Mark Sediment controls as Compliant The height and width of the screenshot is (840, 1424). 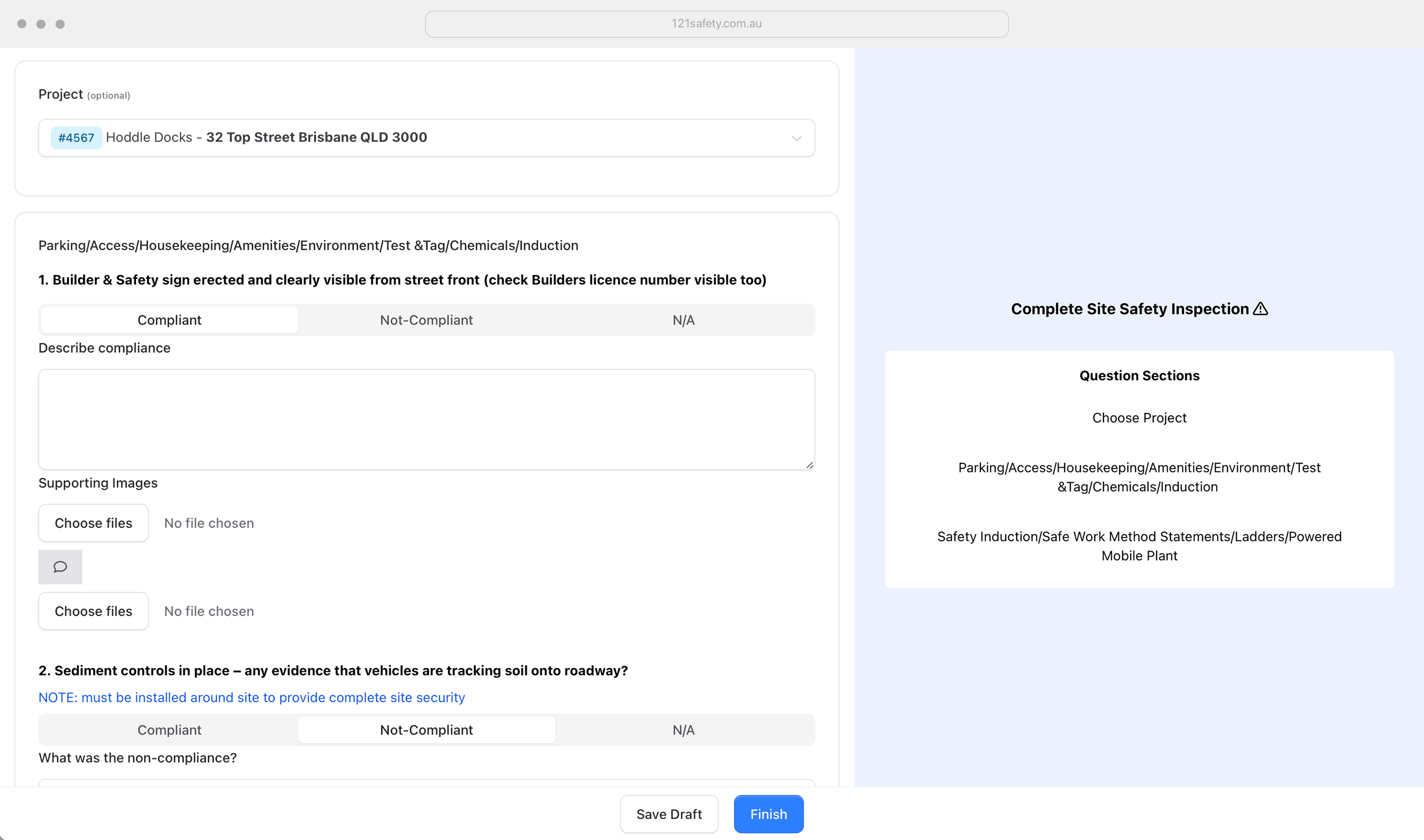coord(169,730)
